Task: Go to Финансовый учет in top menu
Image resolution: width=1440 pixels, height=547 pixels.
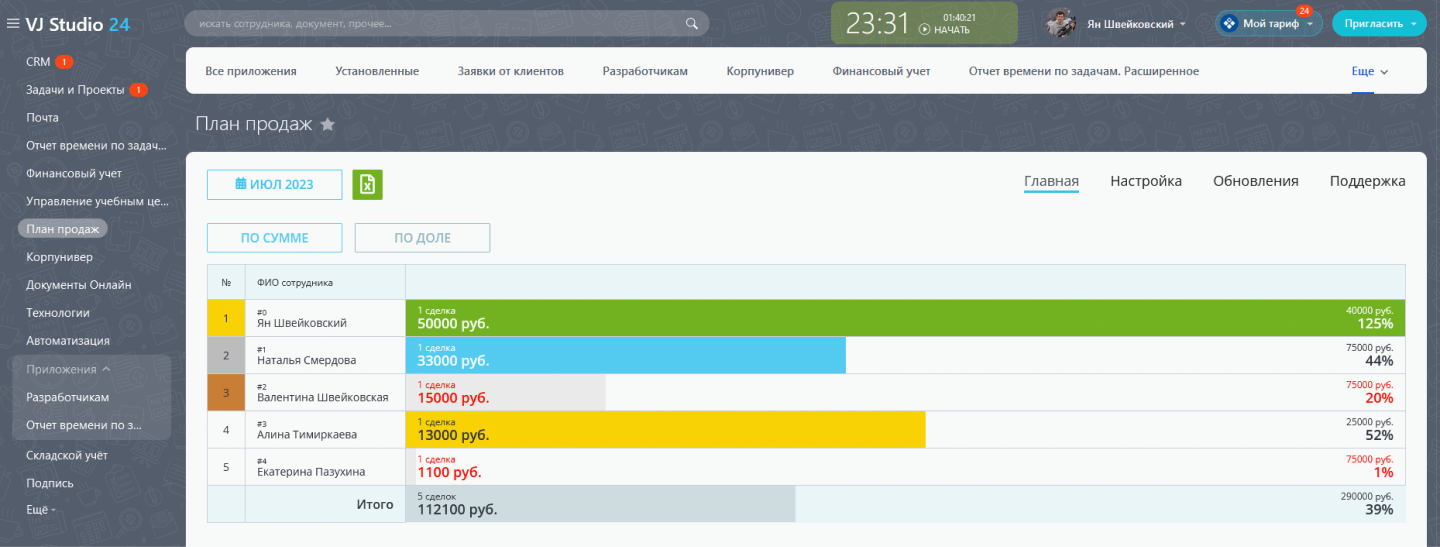Action: click(x=880, y=71)
